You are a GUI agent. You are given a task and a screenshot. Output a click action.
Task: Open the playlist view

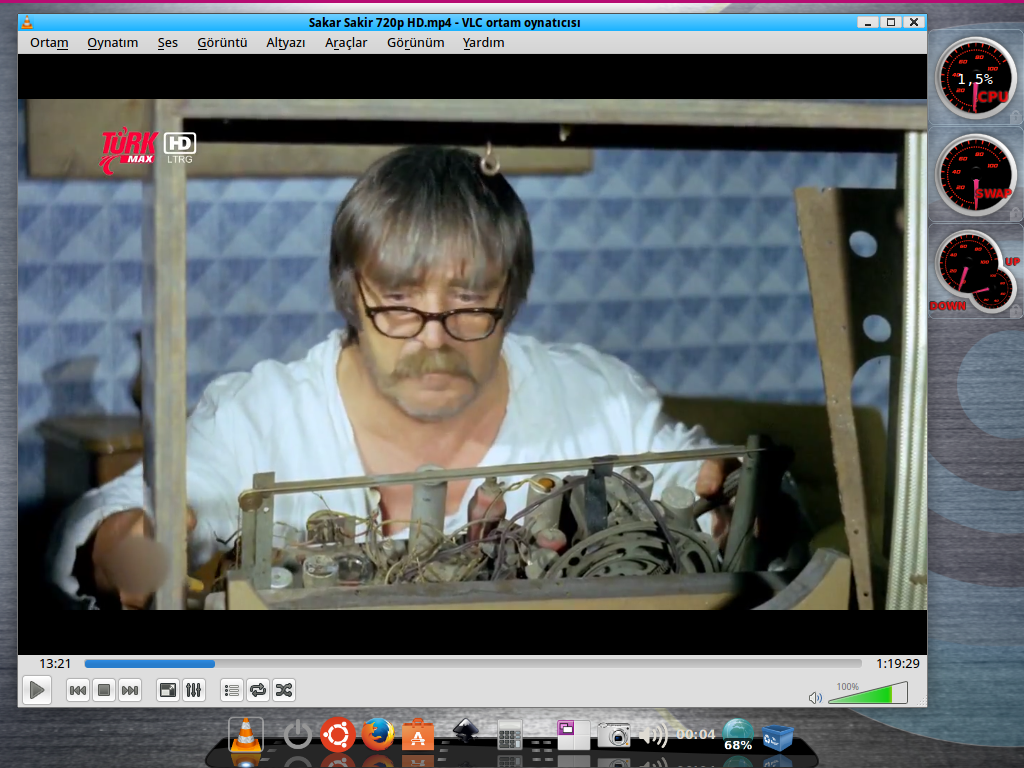point(232,690)
